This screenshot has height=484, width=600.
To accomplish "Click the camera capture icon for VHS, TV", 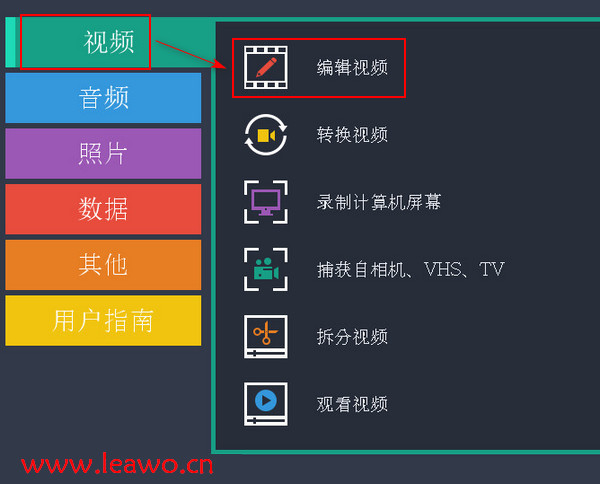I will pos(266,269).
